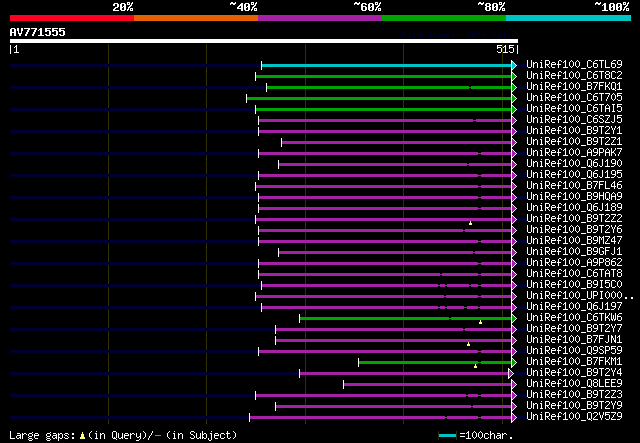Click the orange ~40% identity legend segment

pos(196,18)
